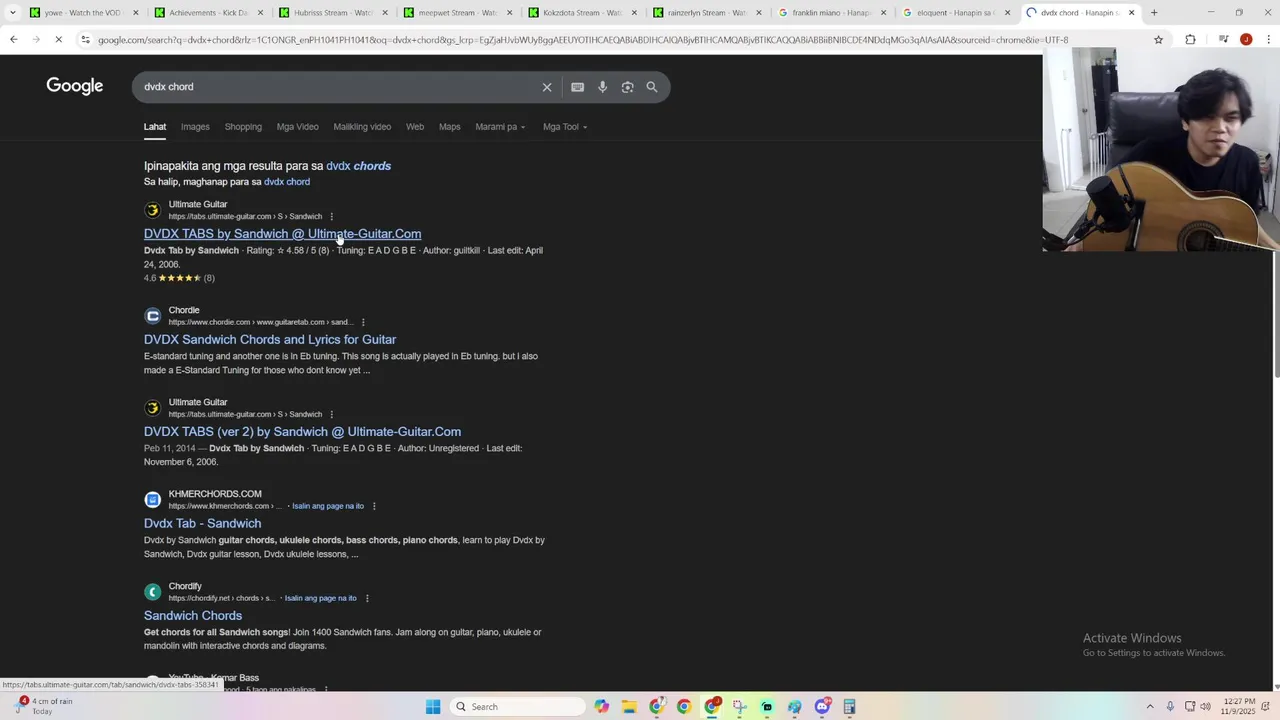Go to Google homepage via logo
This screenshot has width=1280, height=720.
75,86
